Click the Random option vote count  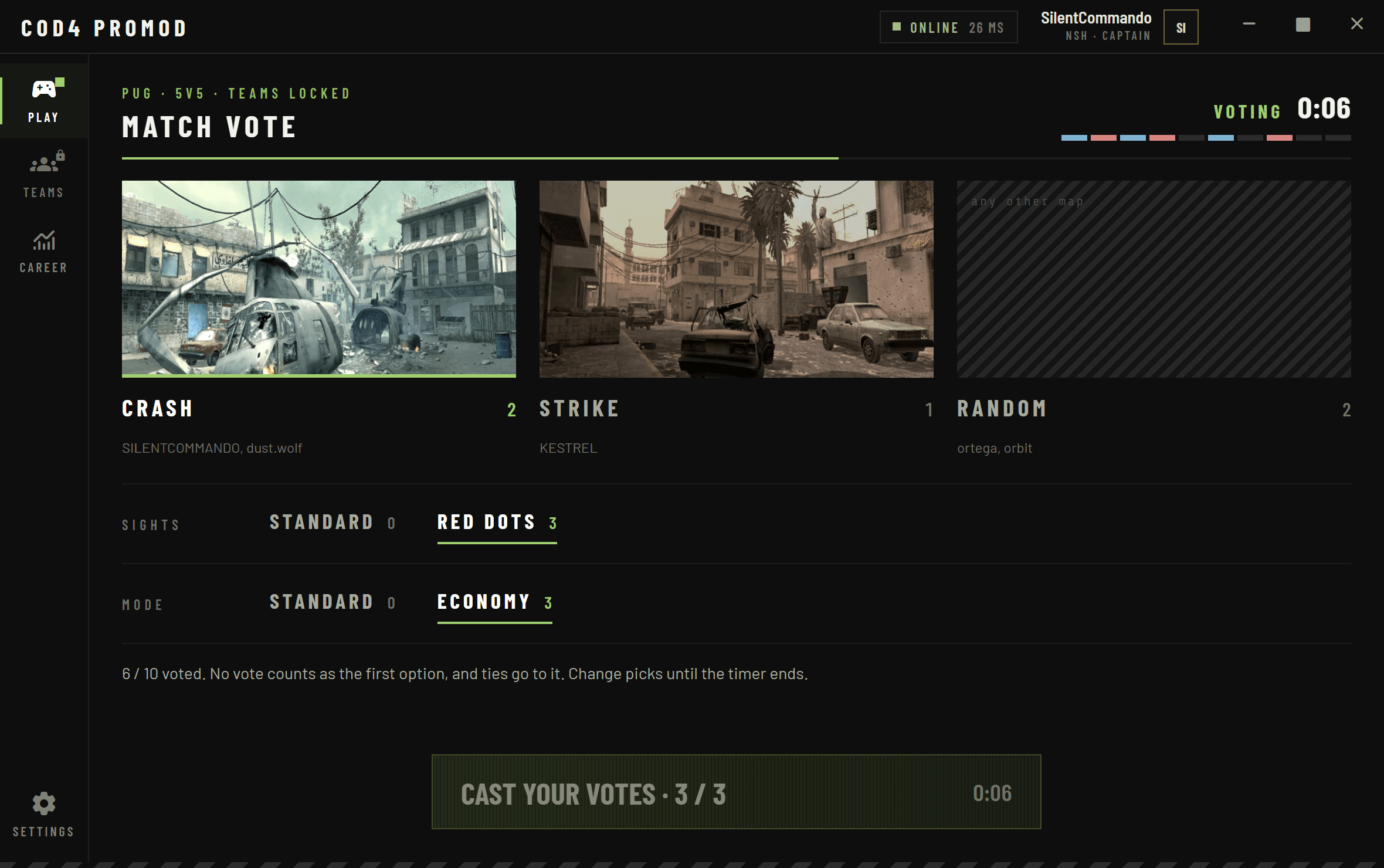click(1346, 410)
